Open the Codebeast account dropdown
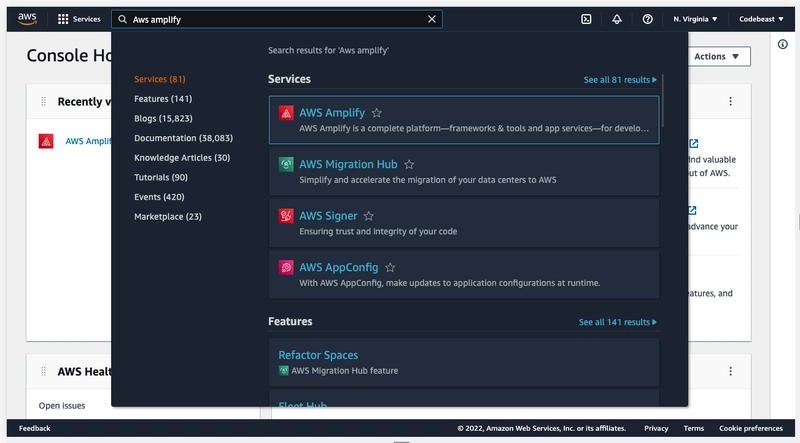The height and width of the screenshot is (443, 800). coord(761,19)
